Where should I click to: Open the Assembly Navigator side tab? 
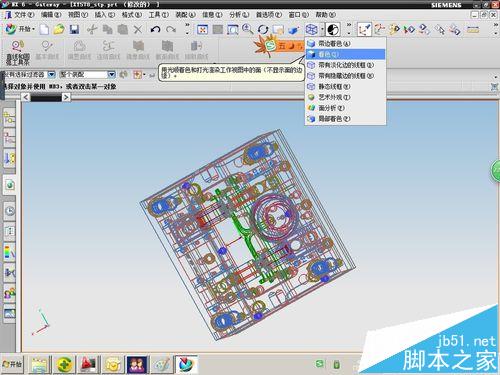(9, 118)
